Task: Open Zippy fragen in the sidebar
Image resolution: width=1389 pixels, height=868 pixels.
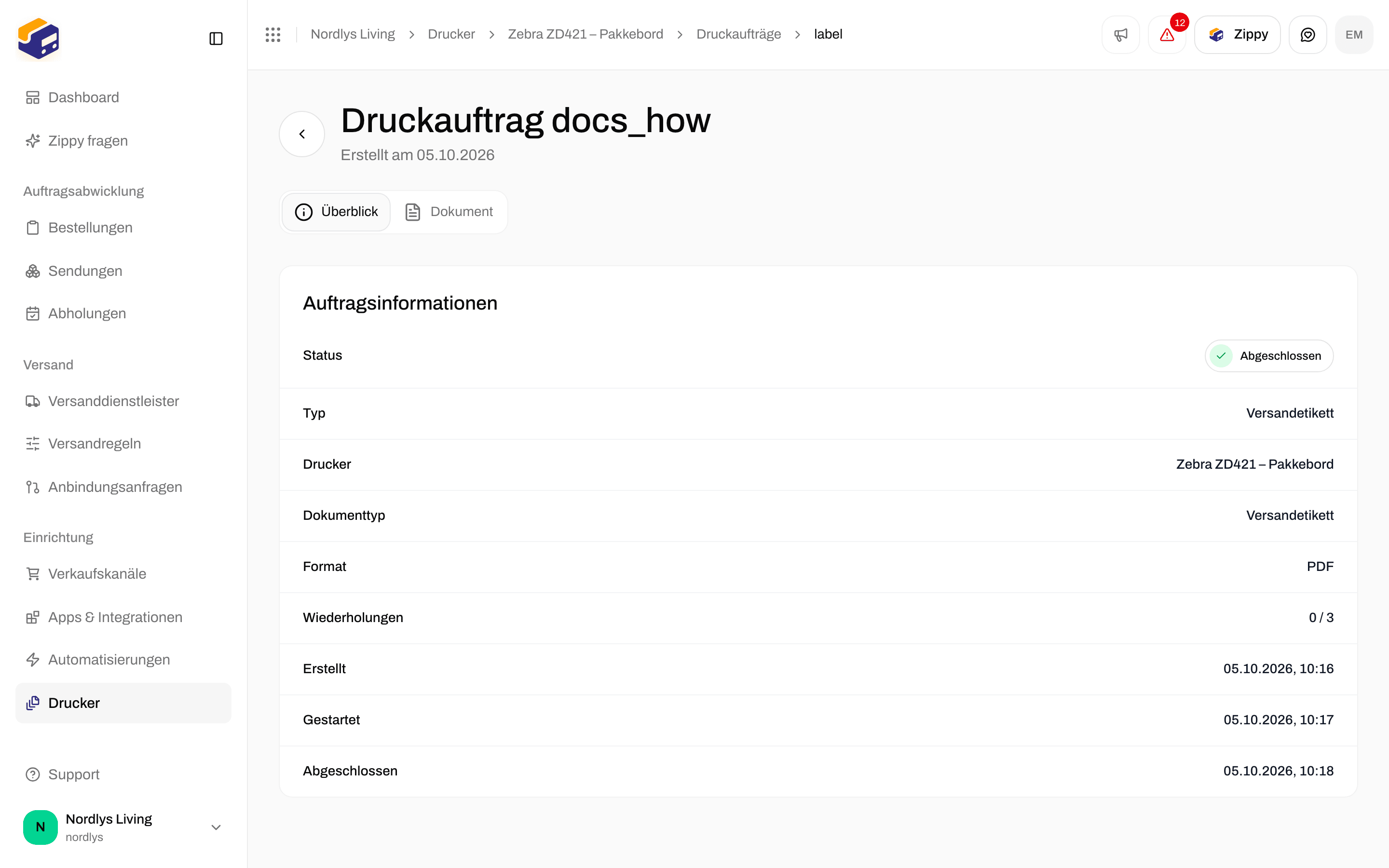Action: click(x=123, y=141)
